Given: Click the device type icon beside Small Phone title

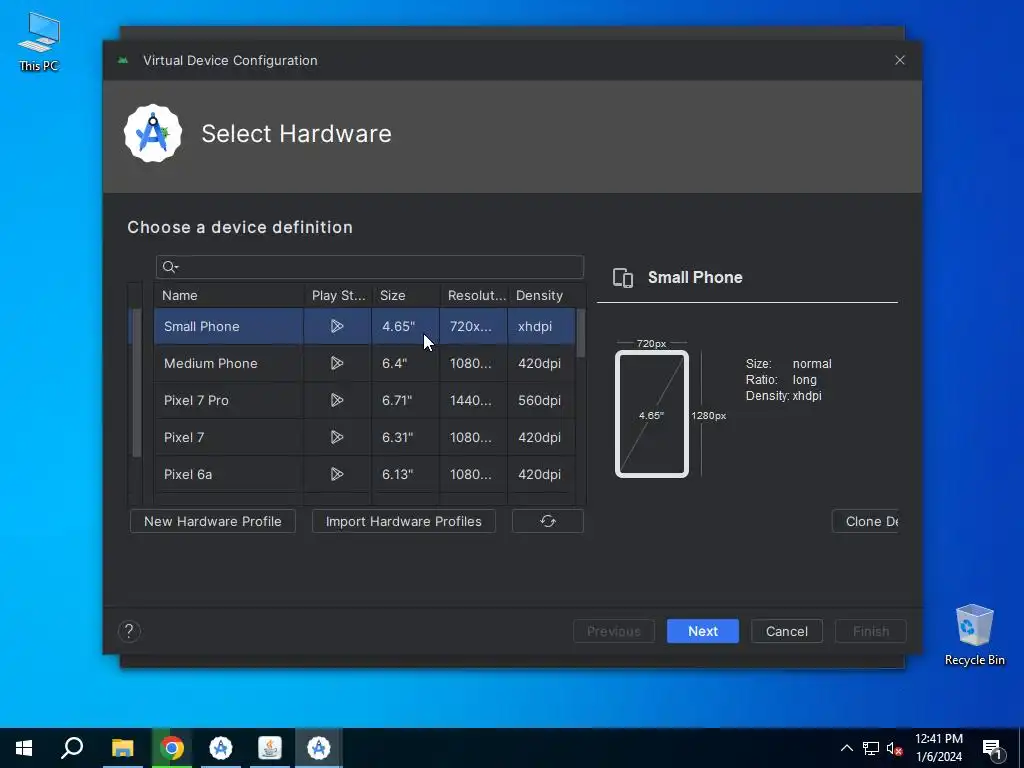Looking at the screenshot, I should coord(623,278).
